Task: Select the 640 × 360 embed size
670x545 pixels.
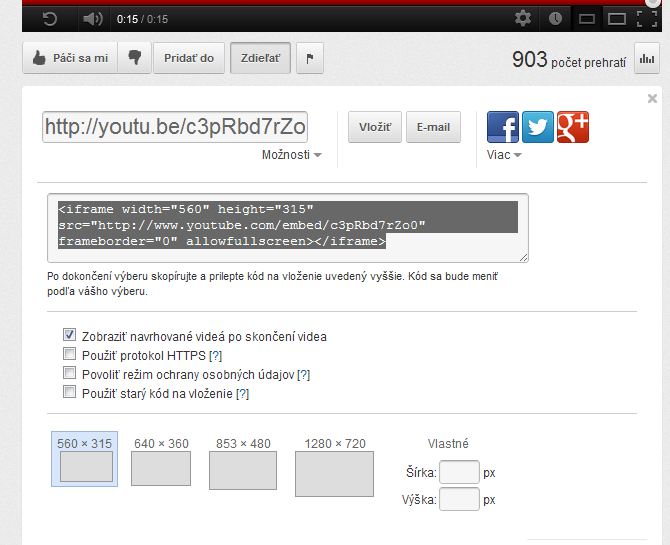Action: click(161, 461)
